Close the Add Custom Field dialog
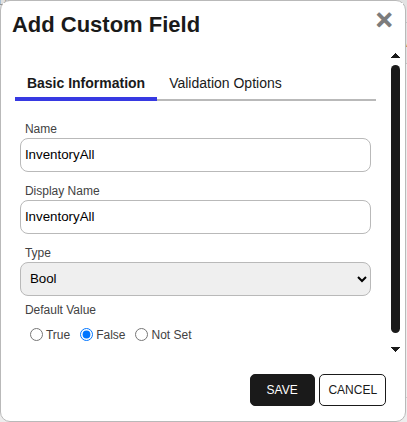This screenshot has width=407, height=422. [384, 20]
